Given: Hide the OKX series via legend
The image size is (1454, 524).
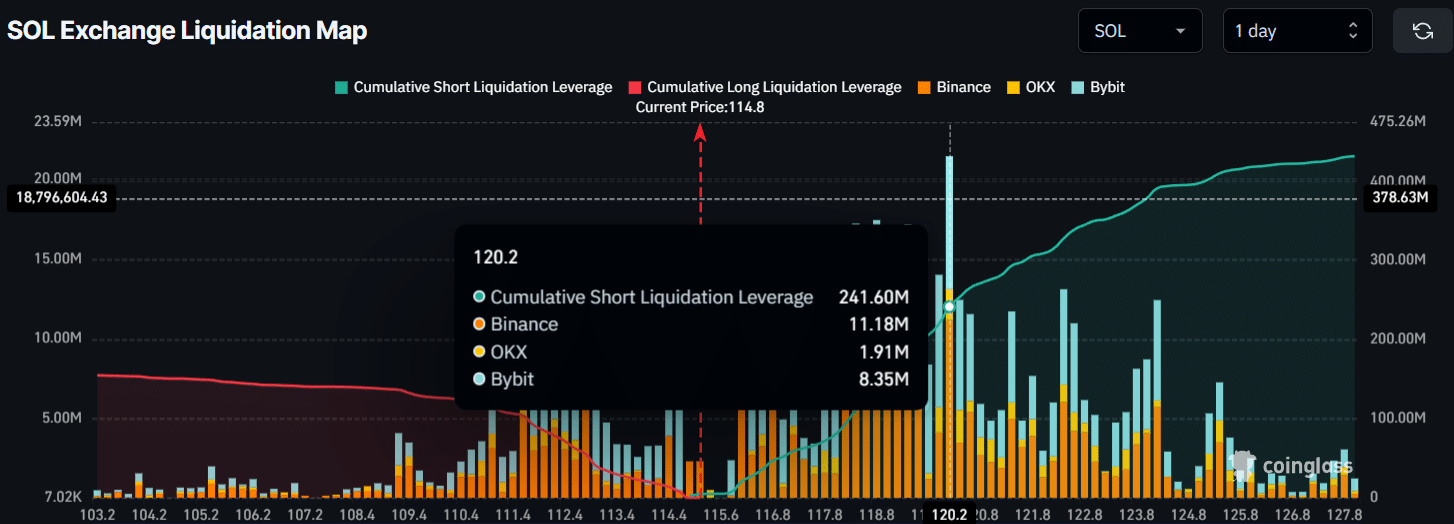Looking at the screenshot, I should pos(1040,87).
